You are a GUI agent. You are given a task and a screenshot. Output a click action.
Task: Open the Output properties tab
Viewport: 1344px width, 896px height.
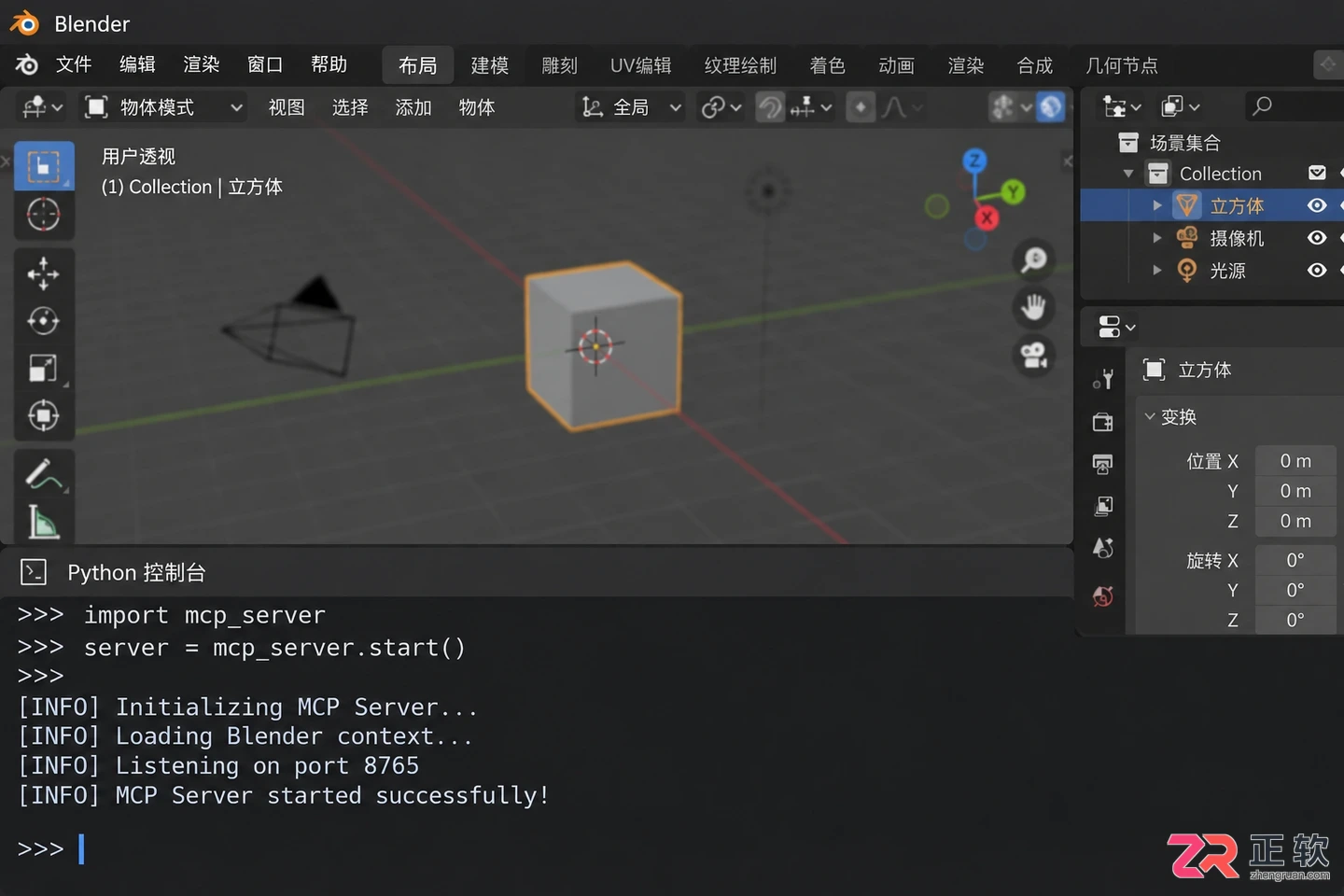[1103, 464]
